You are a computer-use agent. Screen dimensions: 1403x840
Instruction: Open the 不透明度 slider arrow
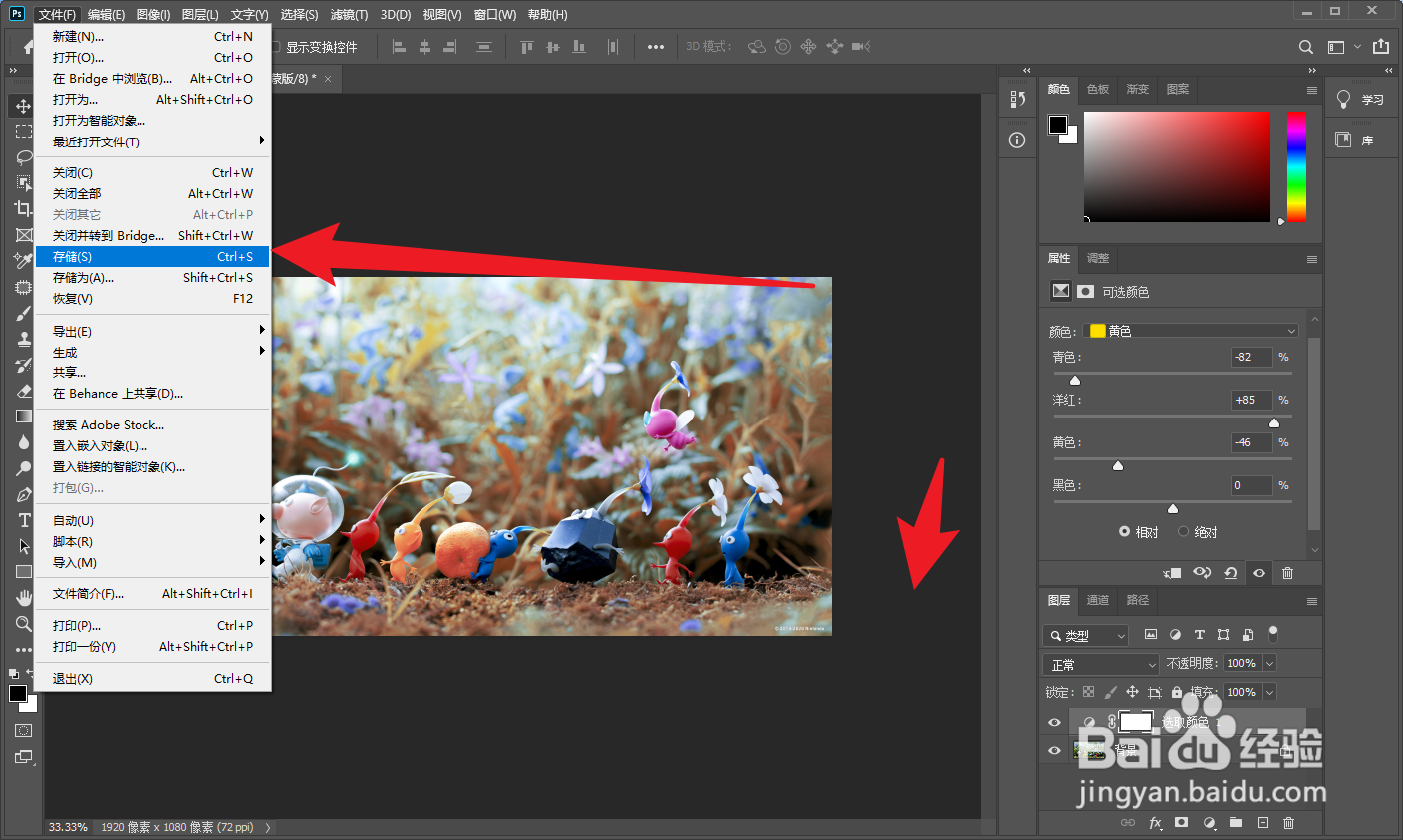[x=1269, y=664]
